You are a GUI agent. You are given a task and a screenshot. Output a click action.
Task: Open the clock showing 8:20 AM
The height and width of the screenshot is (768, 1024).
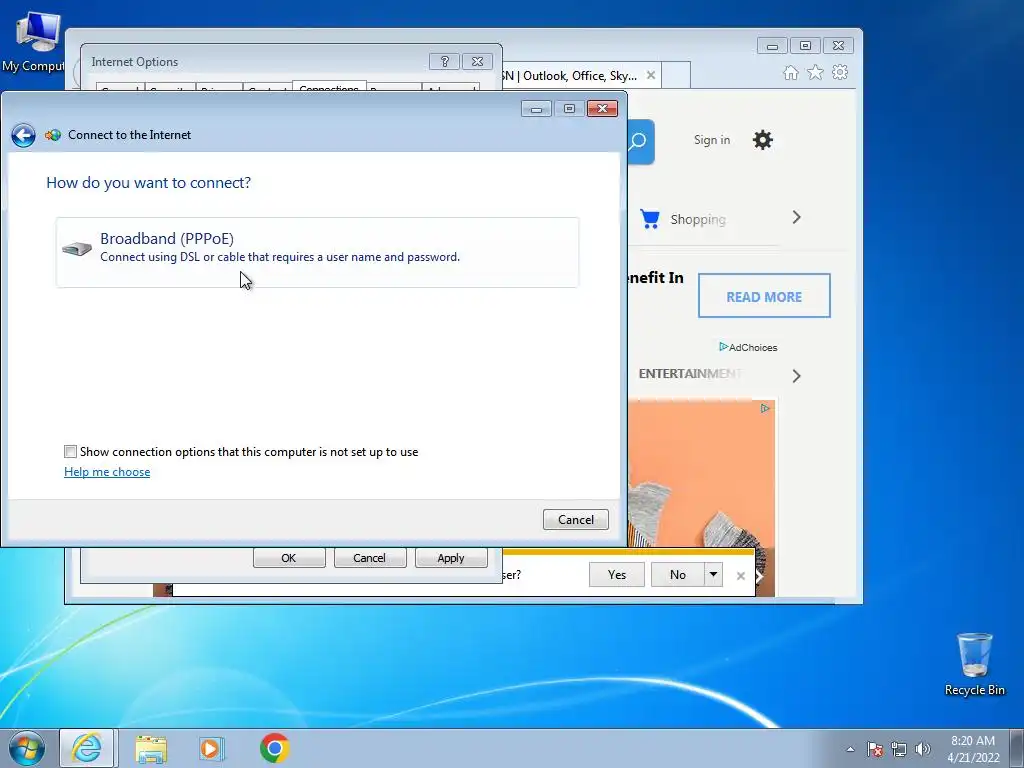point(973,749)
